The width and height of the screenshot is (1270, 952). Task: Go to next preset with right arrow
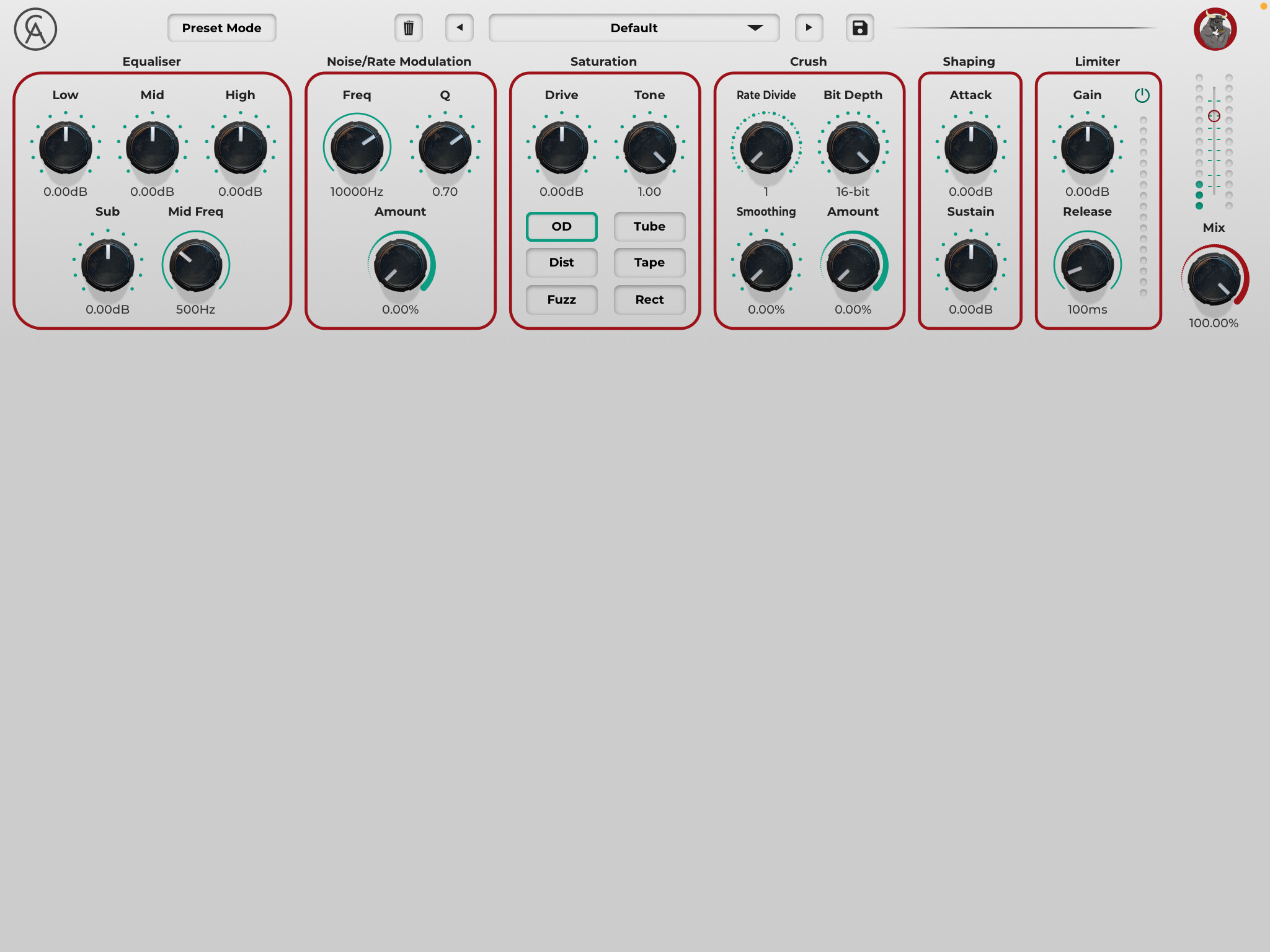click(809, 28)
